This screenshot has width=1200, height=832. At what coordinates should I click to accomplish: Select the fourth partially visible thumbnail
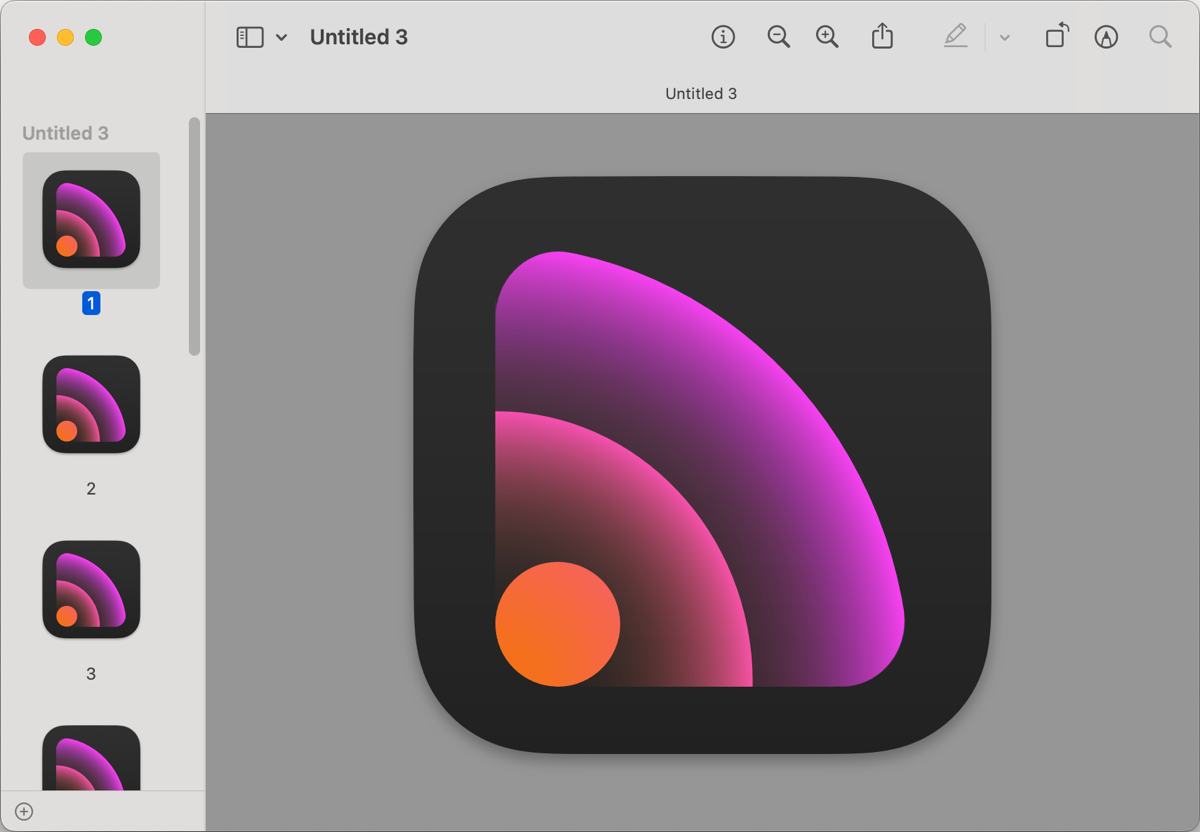(x=91, y=758)
